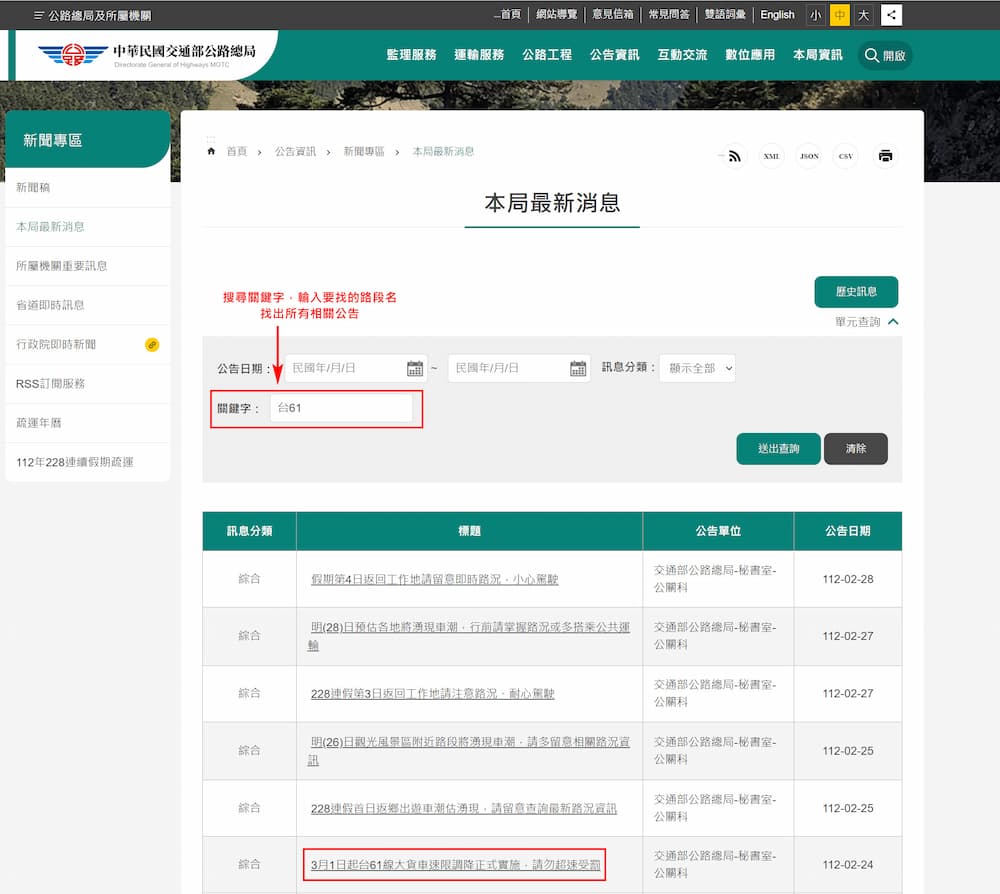1000x894 pixels.
Task: Click 送出查詢 submit button
Action: (778, 449)
